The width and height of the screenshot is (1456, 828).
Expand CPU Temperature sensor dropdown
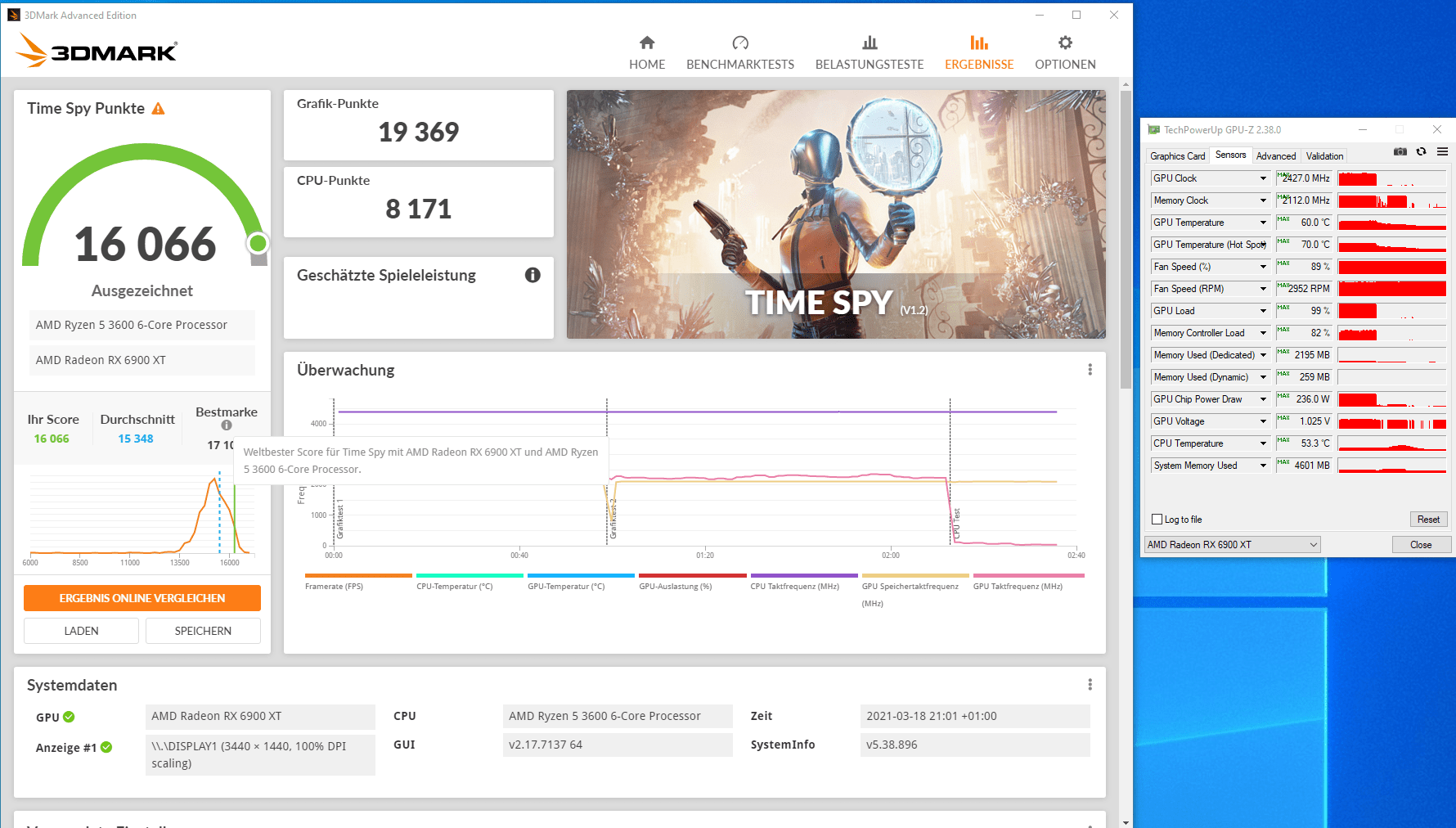tap(1263, 443)
